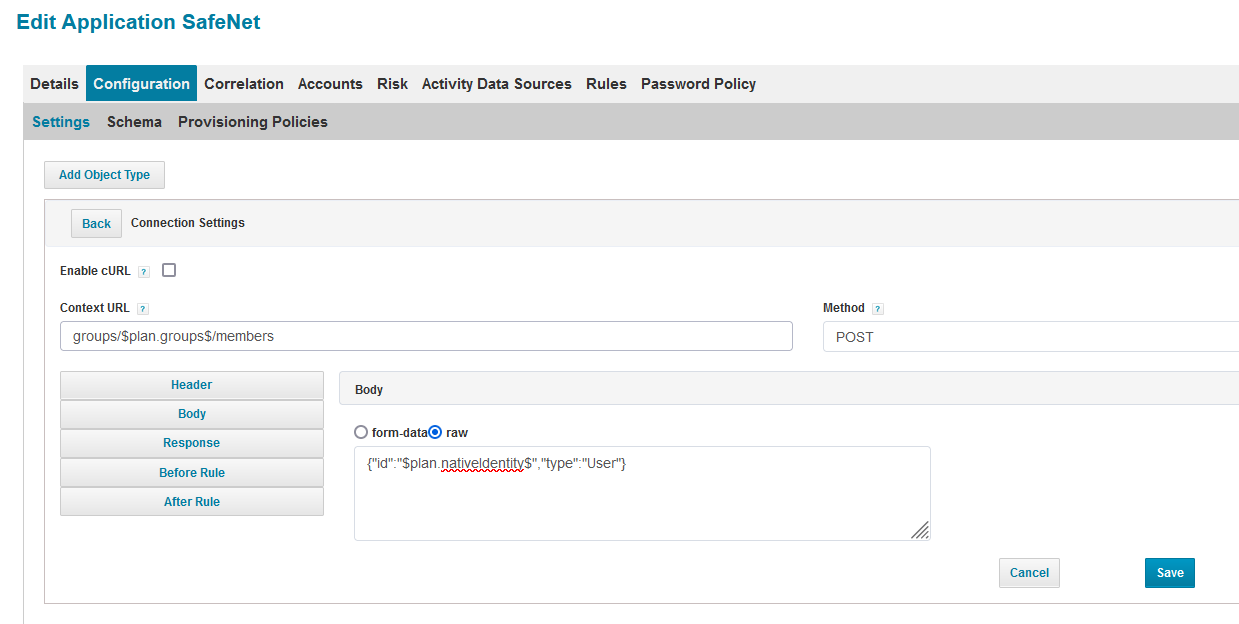
Task: Open the Before Rule section
Action: click(192, 473)
